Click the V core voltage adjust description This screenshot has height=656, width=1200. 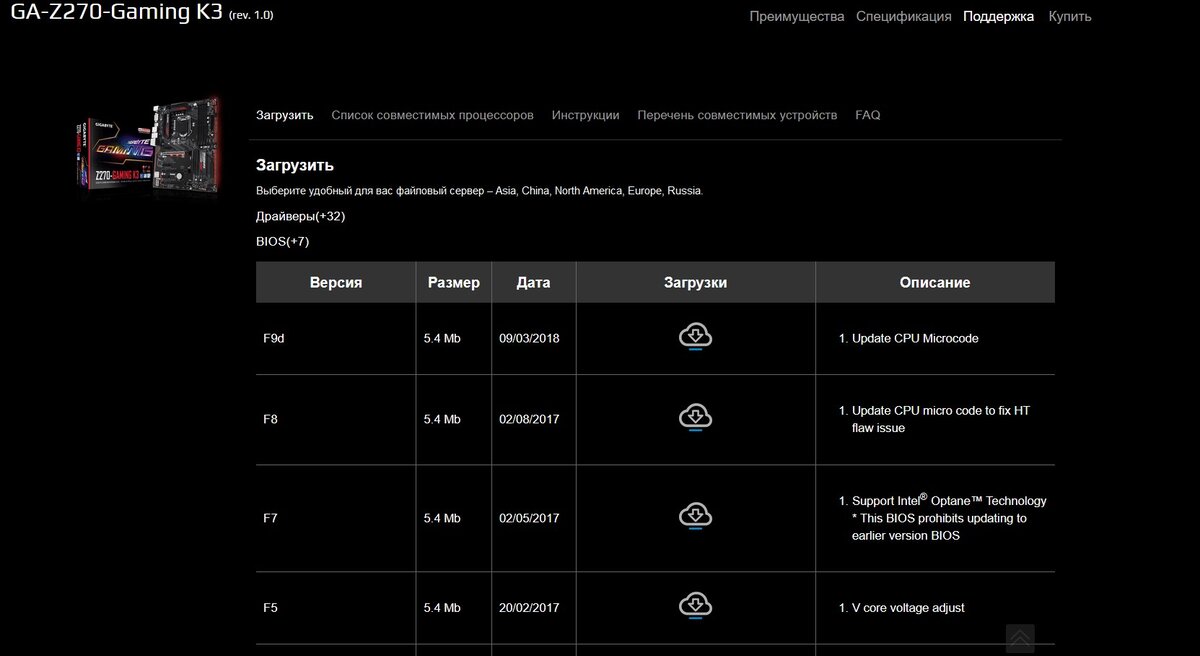coord(908,607)
